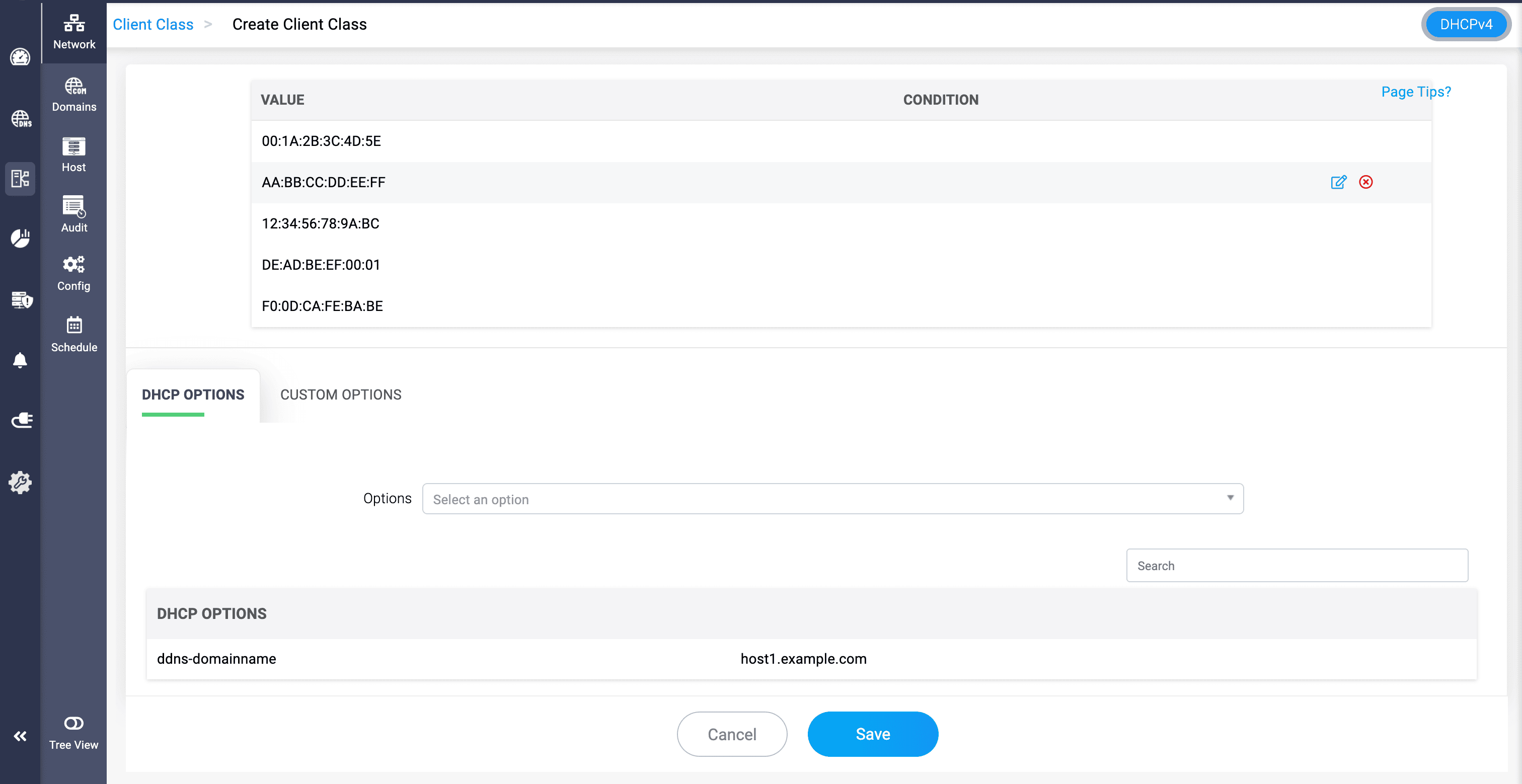
Task: Toggle the DHCPv4 protocol switch
Action: 1465,24
